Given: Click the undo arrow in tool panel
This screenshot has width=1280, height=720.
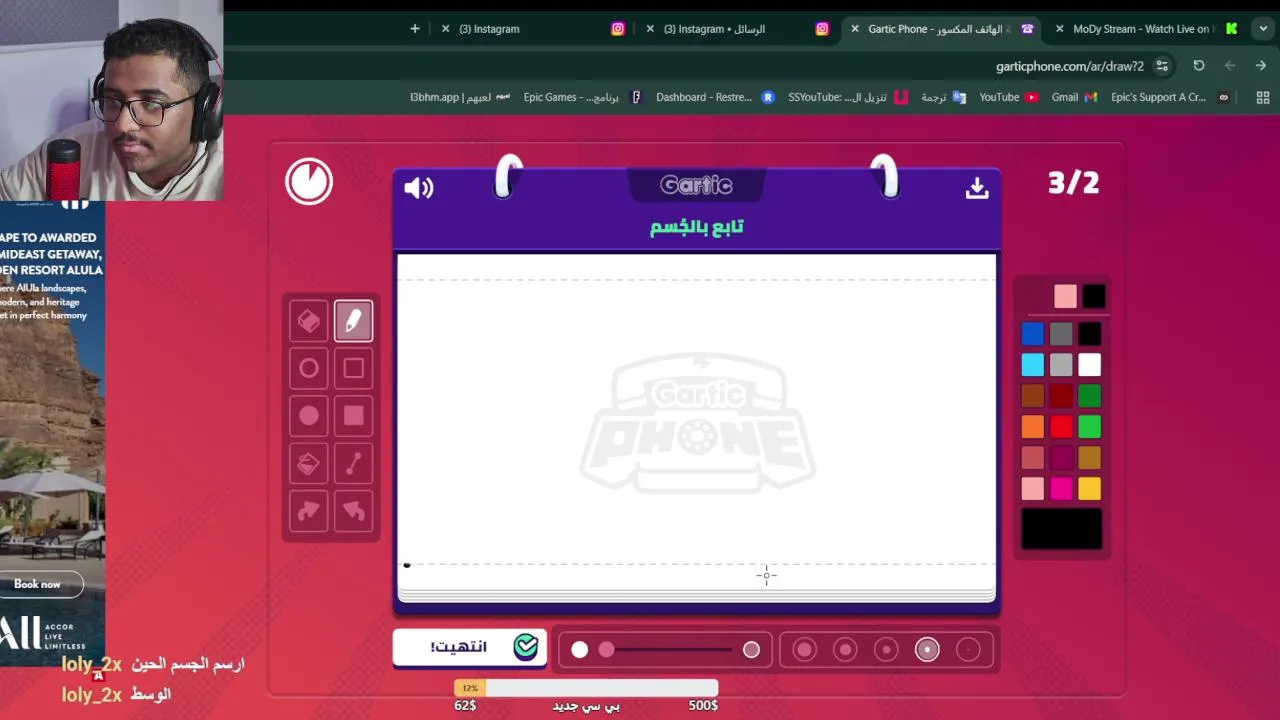Looking at the screenshot, I should coord(354,511).
